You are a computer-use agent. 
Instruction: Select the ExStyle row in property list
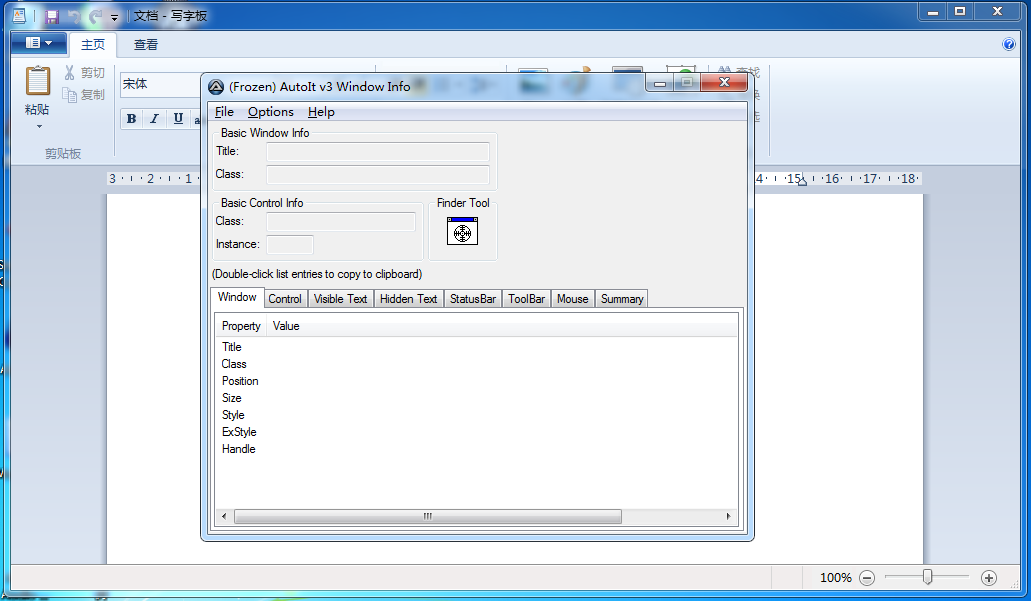[239, 433]
